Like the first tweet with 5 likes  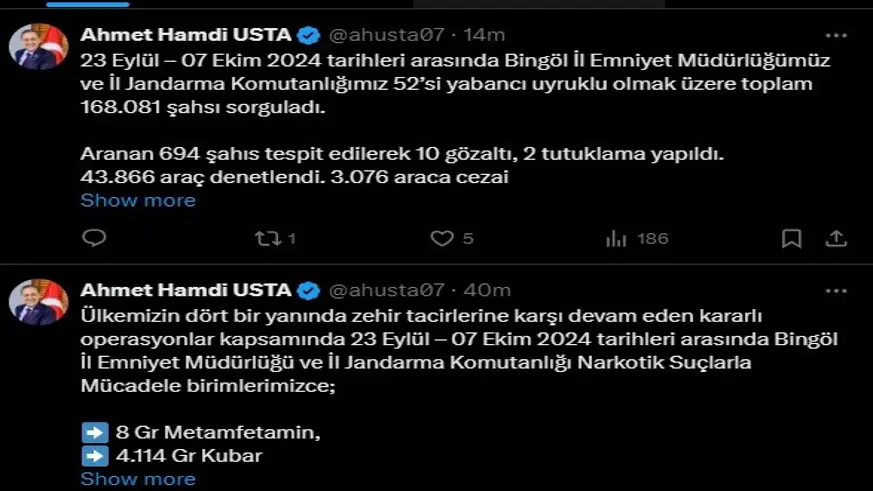(x=442, y=239)
